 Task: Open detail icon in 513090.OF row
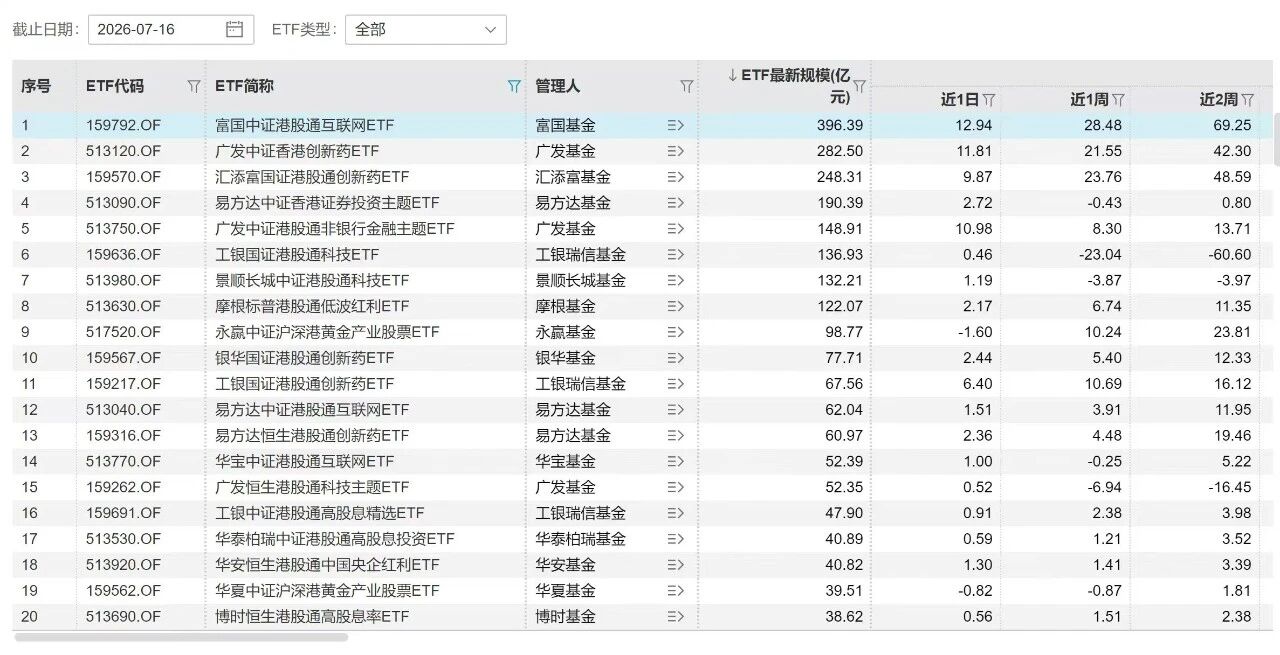pyautogui.click(x=675, y=203)
